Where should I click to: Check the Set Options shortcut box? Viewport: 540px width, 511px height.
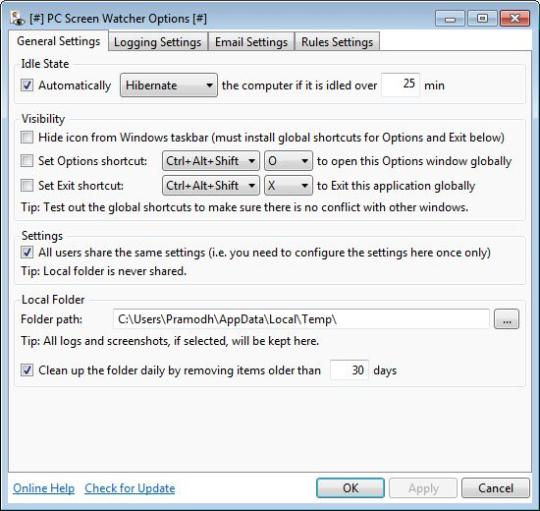pos(27,161)
